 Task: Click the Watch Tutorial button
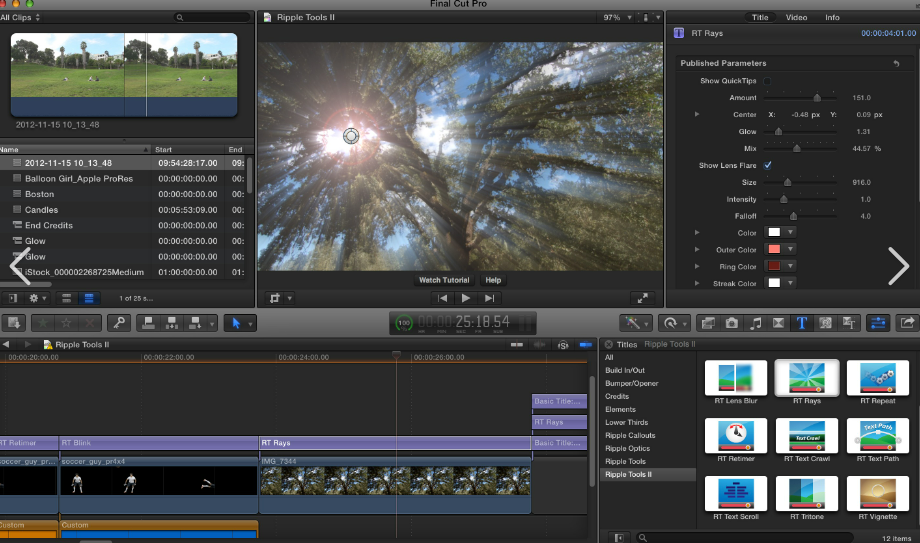point(443,280)
